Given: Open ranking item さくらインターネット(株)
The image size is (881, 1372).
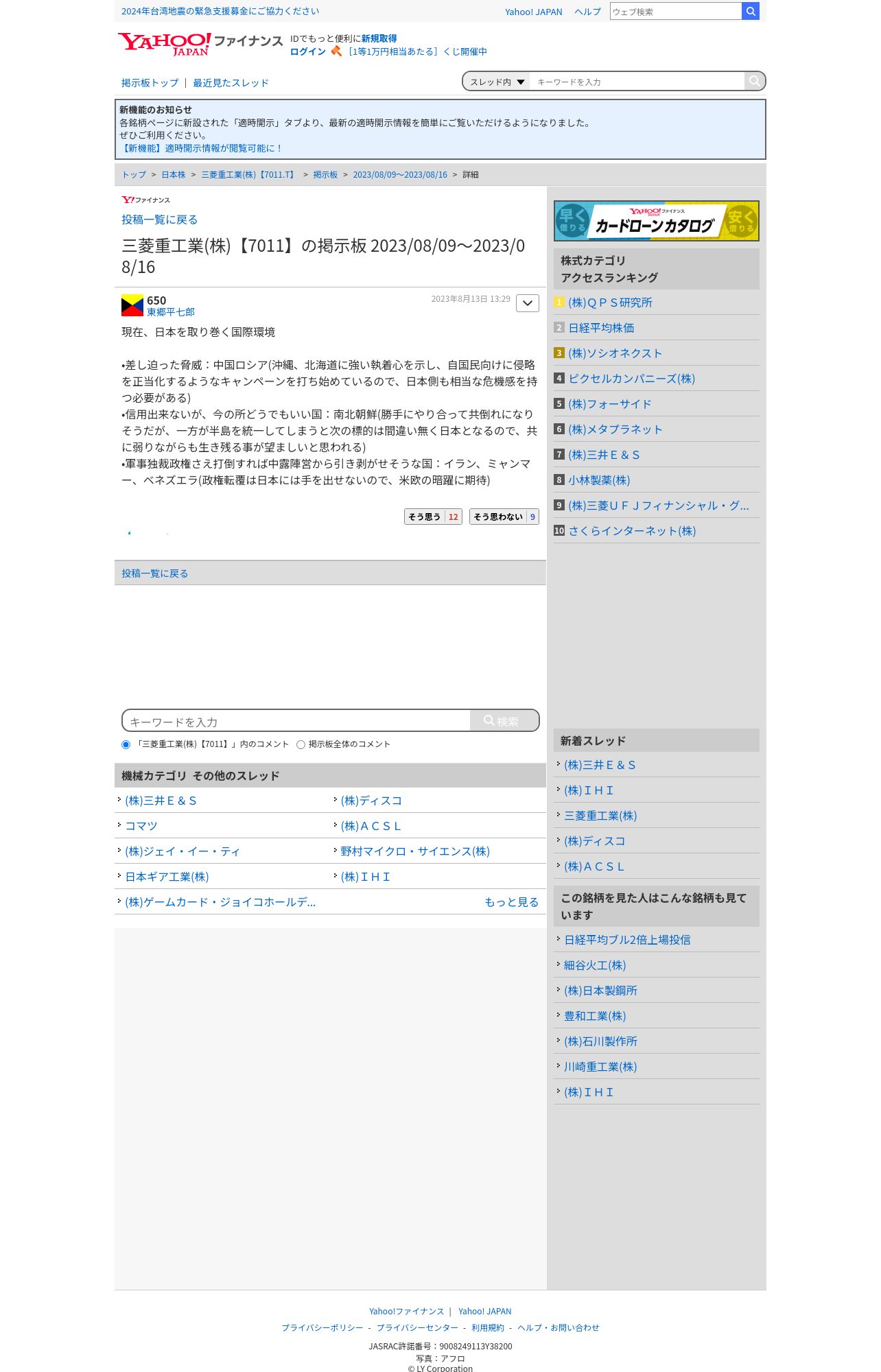Looking at the screenshot, I should pyautogui.click(x=632, y=531).
